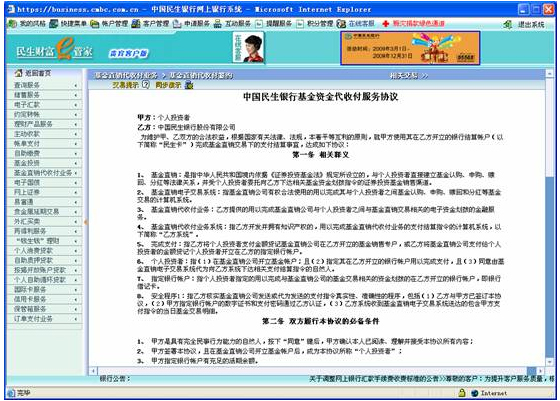Viewport: 560px width, 401px height.
Task: Expand the 理财产品服务 arrow
Action: (x=76, y=124)
